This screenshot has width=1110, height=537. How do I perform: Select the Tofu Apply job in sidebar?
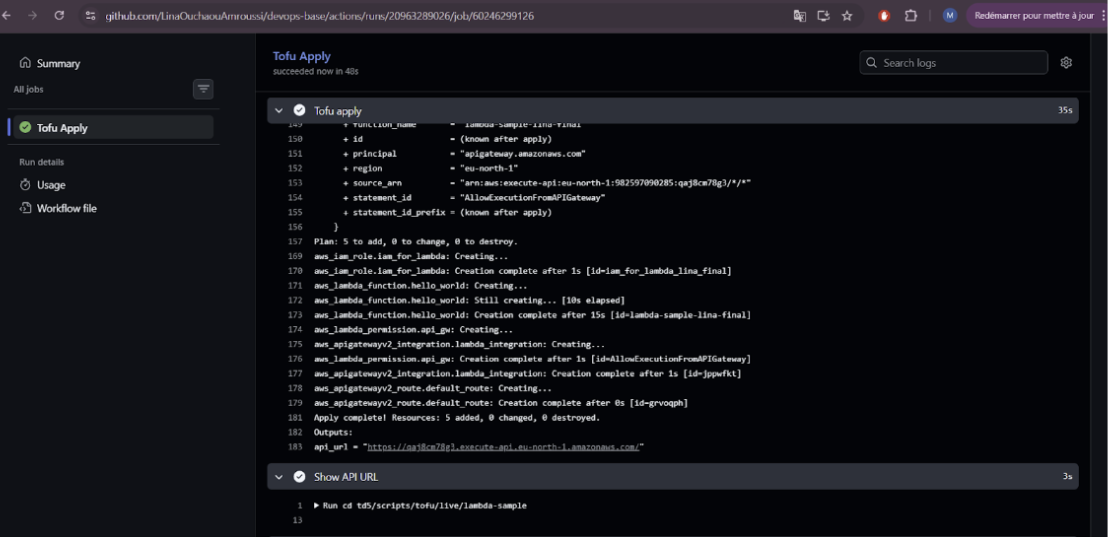point(62,128)
